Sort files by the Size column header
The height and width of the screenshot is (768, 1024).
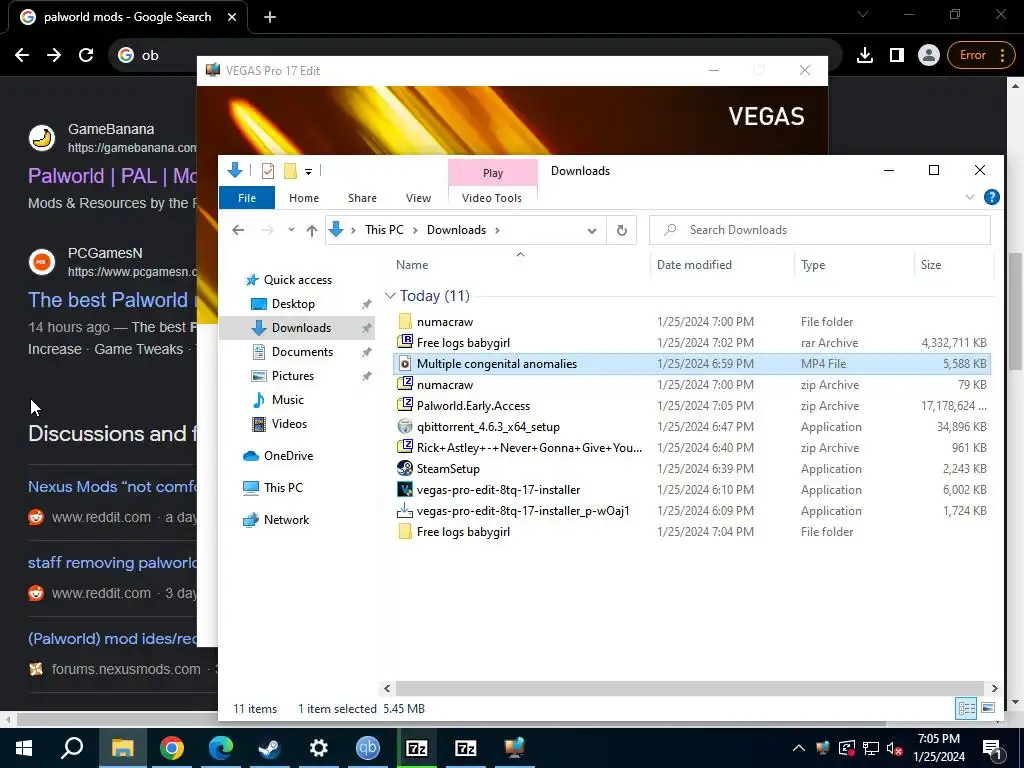coord(931,264)
